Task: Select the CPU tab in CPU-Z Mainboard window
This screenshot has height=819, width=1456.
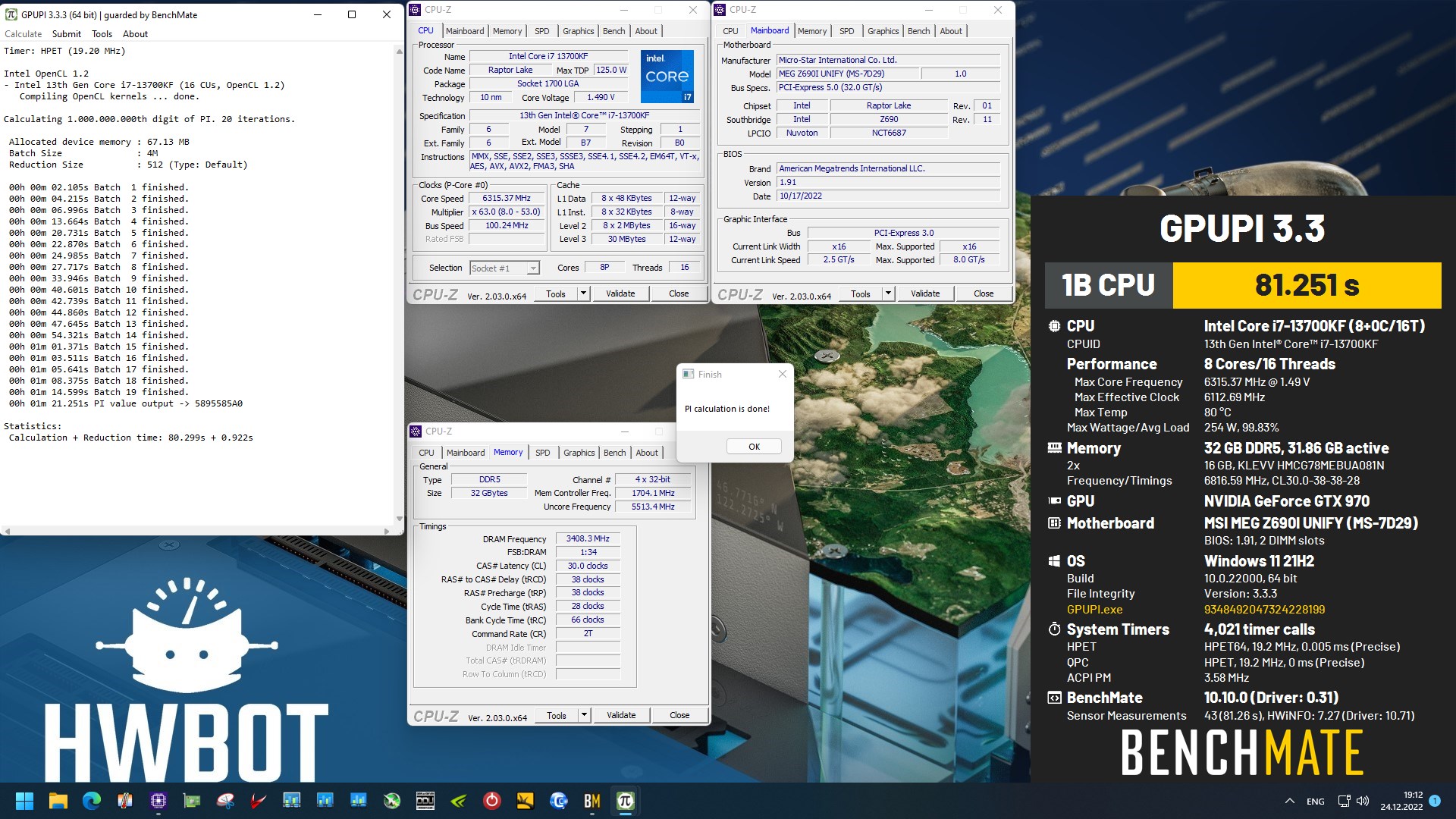Action: 731,31
